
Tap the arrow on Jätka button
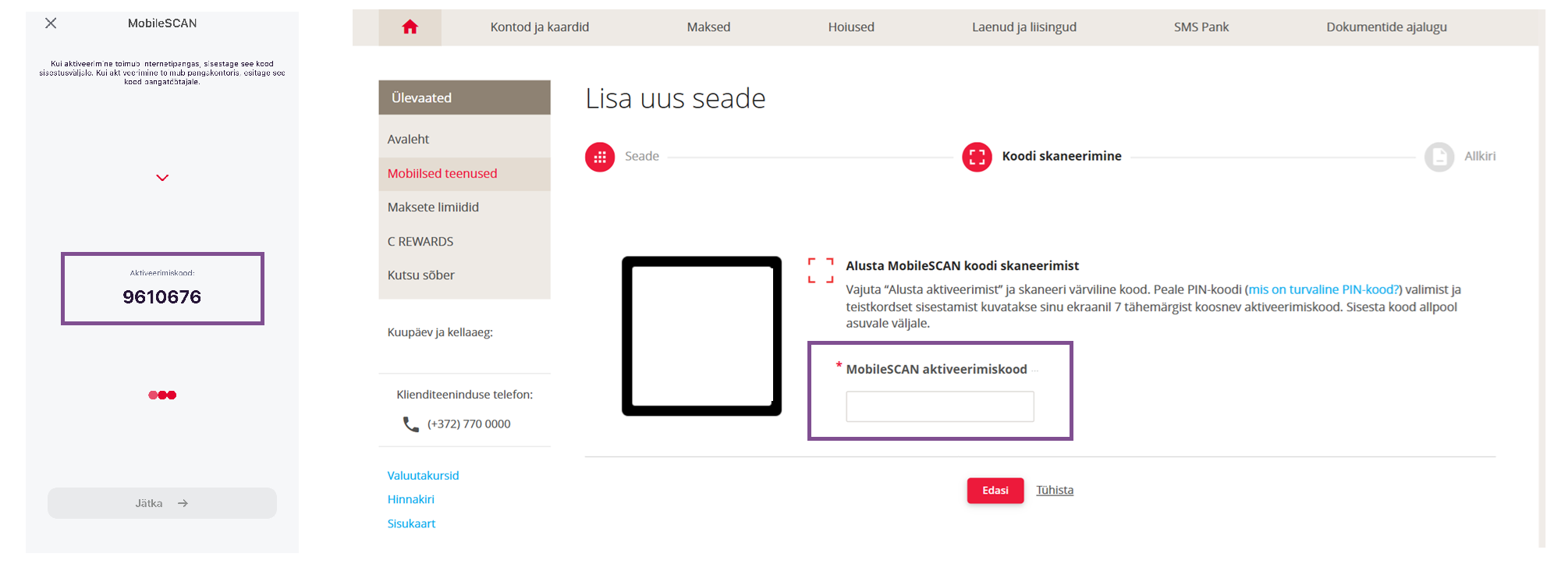pyautogui.click(x=183, y=503)
